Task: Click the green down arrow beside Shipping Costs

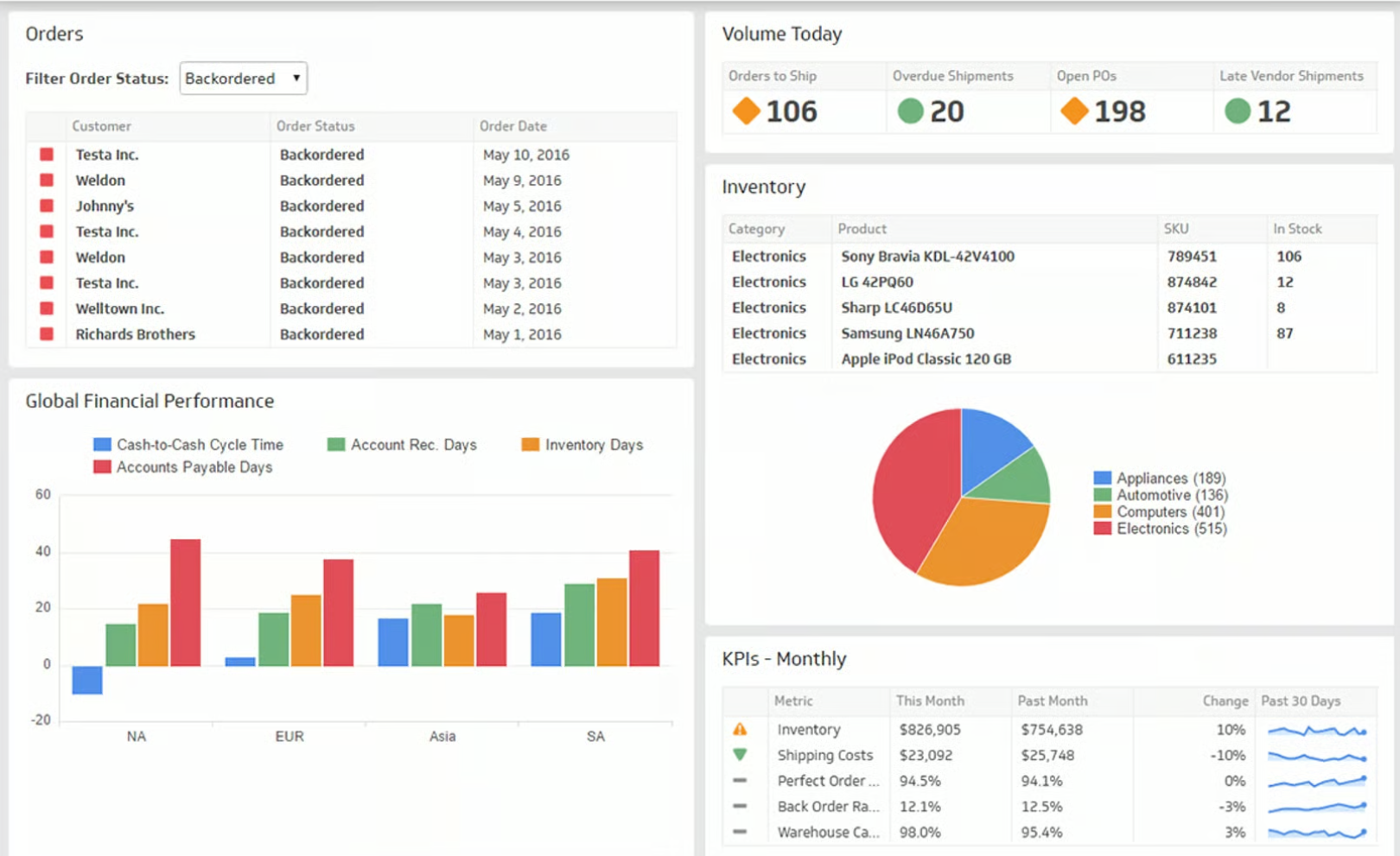Action: coord(741,755)
